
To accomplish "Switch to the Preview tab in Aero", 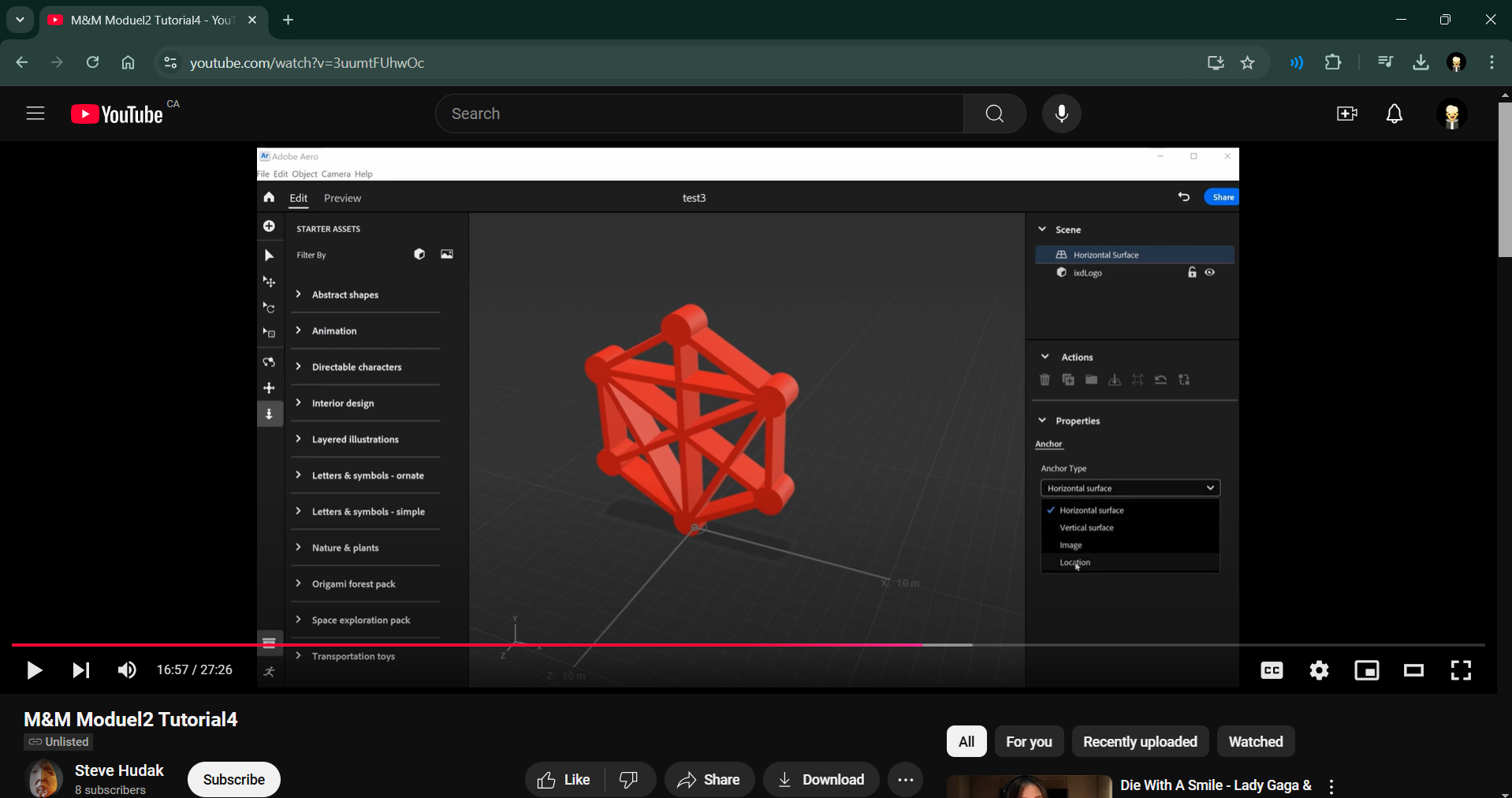I will [342, 198].
